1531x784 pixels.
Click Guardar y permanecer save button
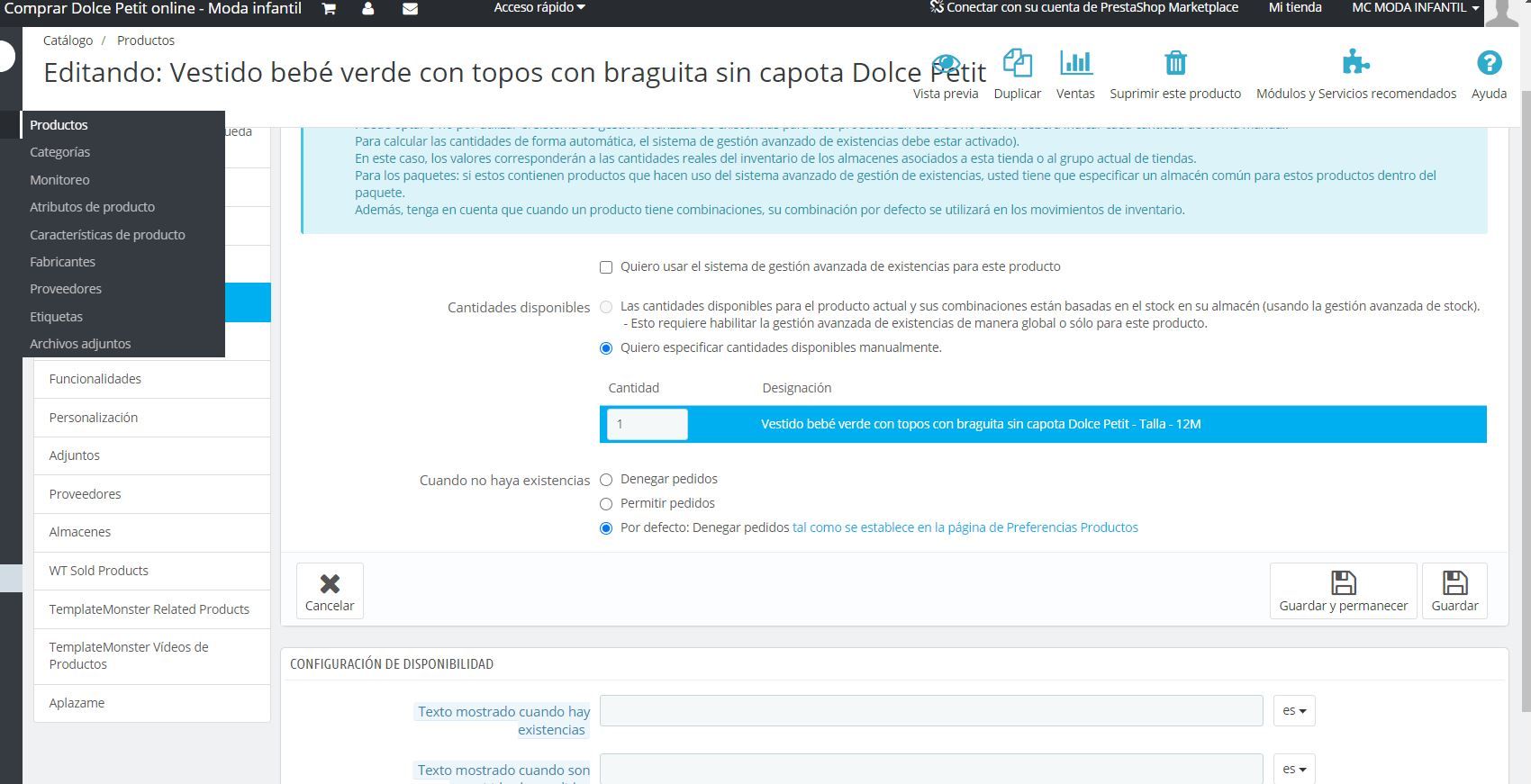(1343, 590)
